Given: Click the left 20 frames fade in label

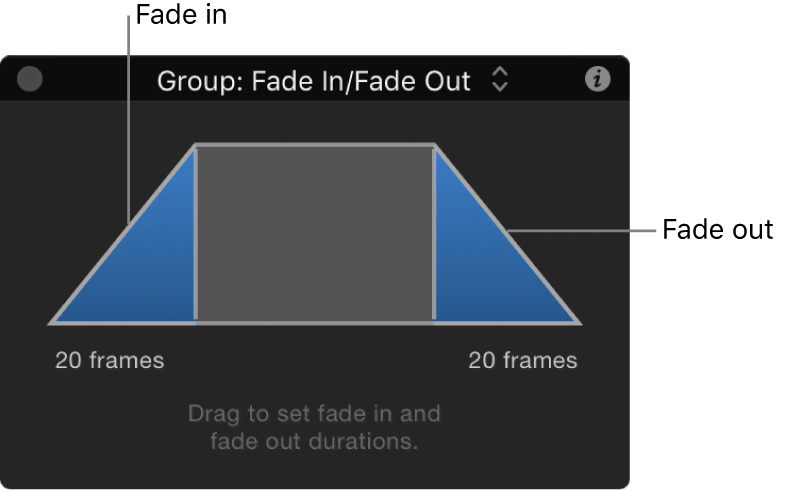Looking at the screenshot, I should tap(109, 361).
